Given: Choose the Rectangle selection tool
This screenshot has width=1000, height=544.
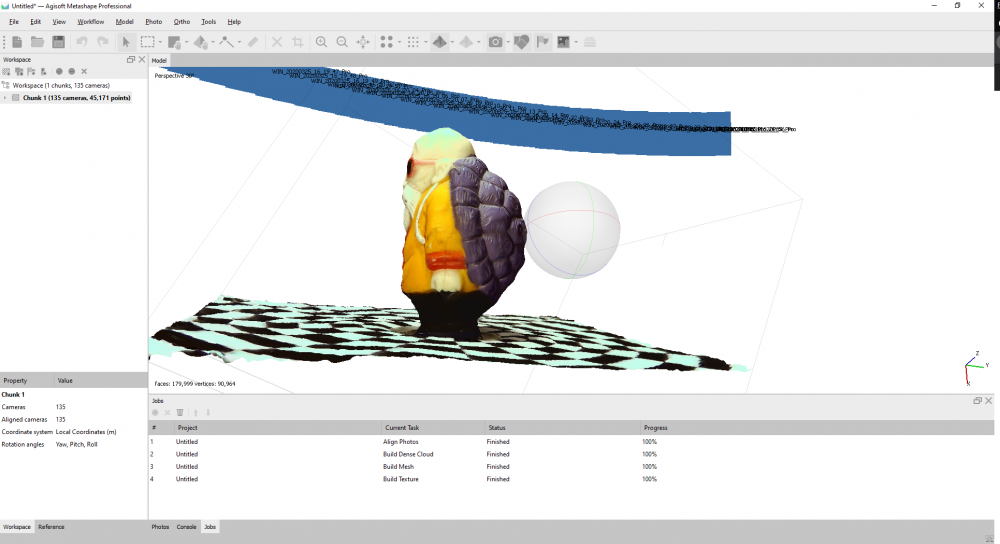Looking at the screenshot, I should 147,42.
